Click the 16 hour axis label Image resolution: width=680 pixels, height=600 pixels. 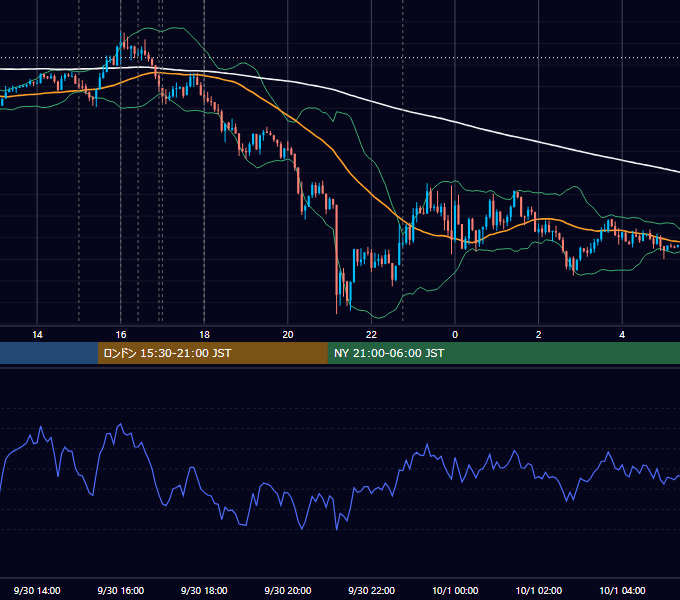point(121,335)
